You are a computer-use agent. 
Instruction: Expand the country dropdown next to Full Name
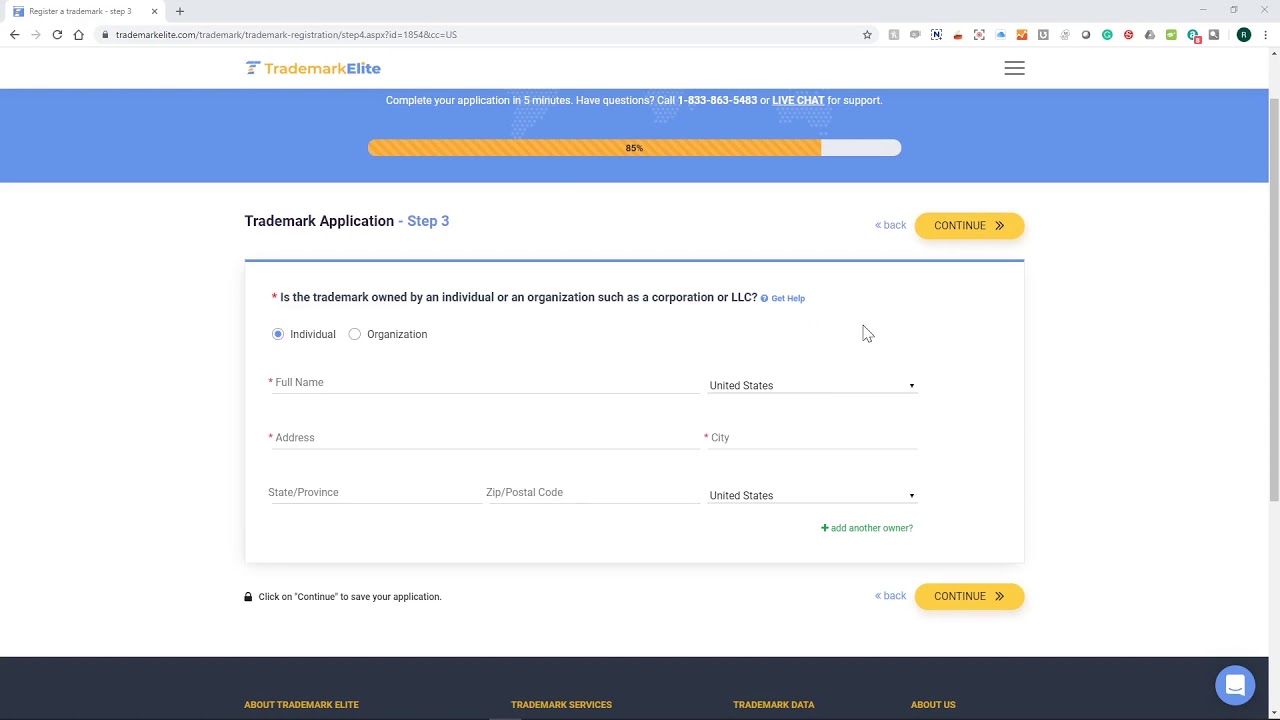(812, 385)
